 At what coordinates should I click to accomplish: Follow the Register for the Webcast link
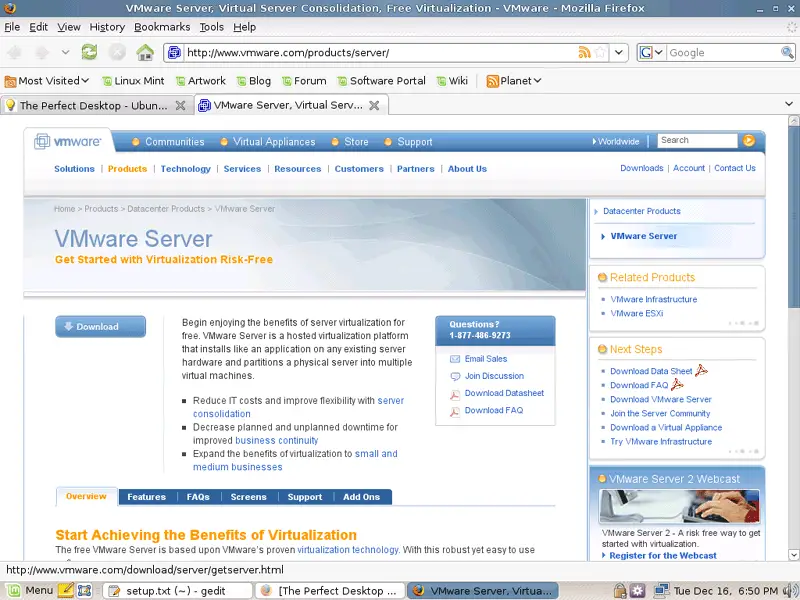[x=663, y=555]
